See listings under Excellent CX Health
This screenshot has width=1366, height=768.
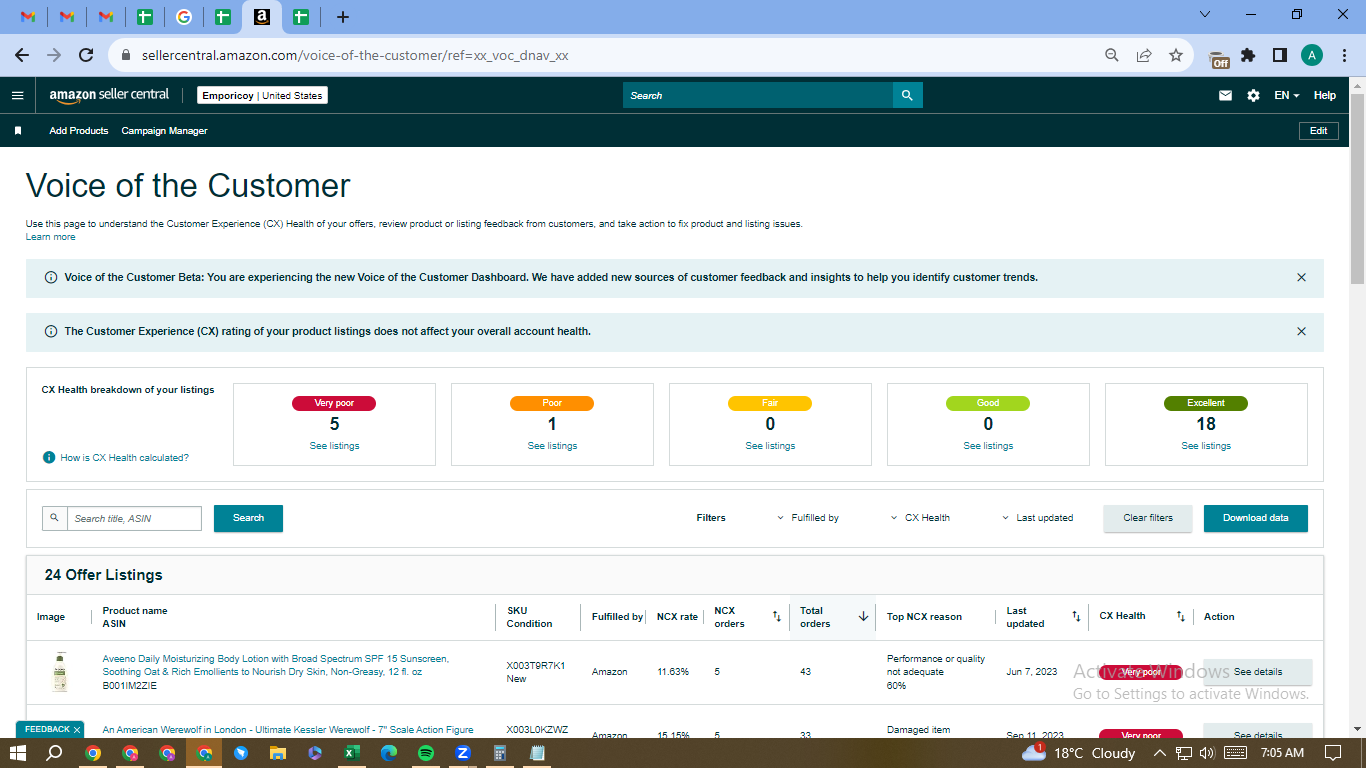(1206, 446)
